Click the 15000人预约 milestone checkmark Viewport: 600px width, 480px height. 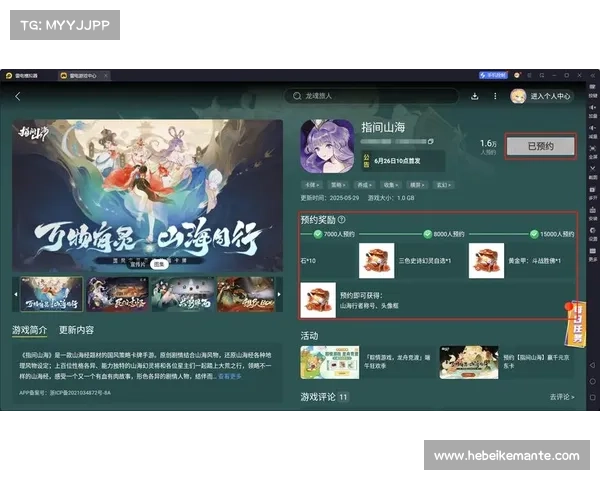point(534,234)
